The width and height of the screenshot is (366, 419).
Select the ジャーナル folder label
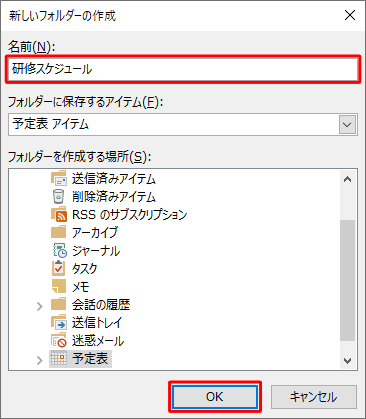96,251
